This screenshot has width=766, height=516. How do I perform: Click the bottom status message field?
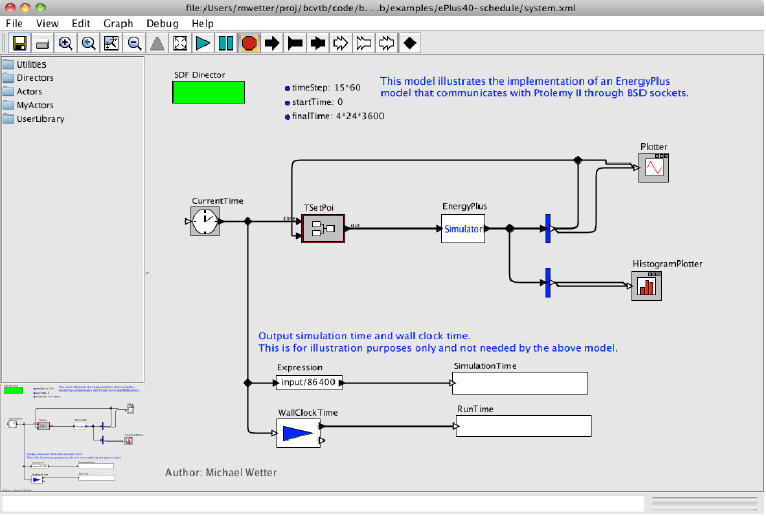coord(323,504)
